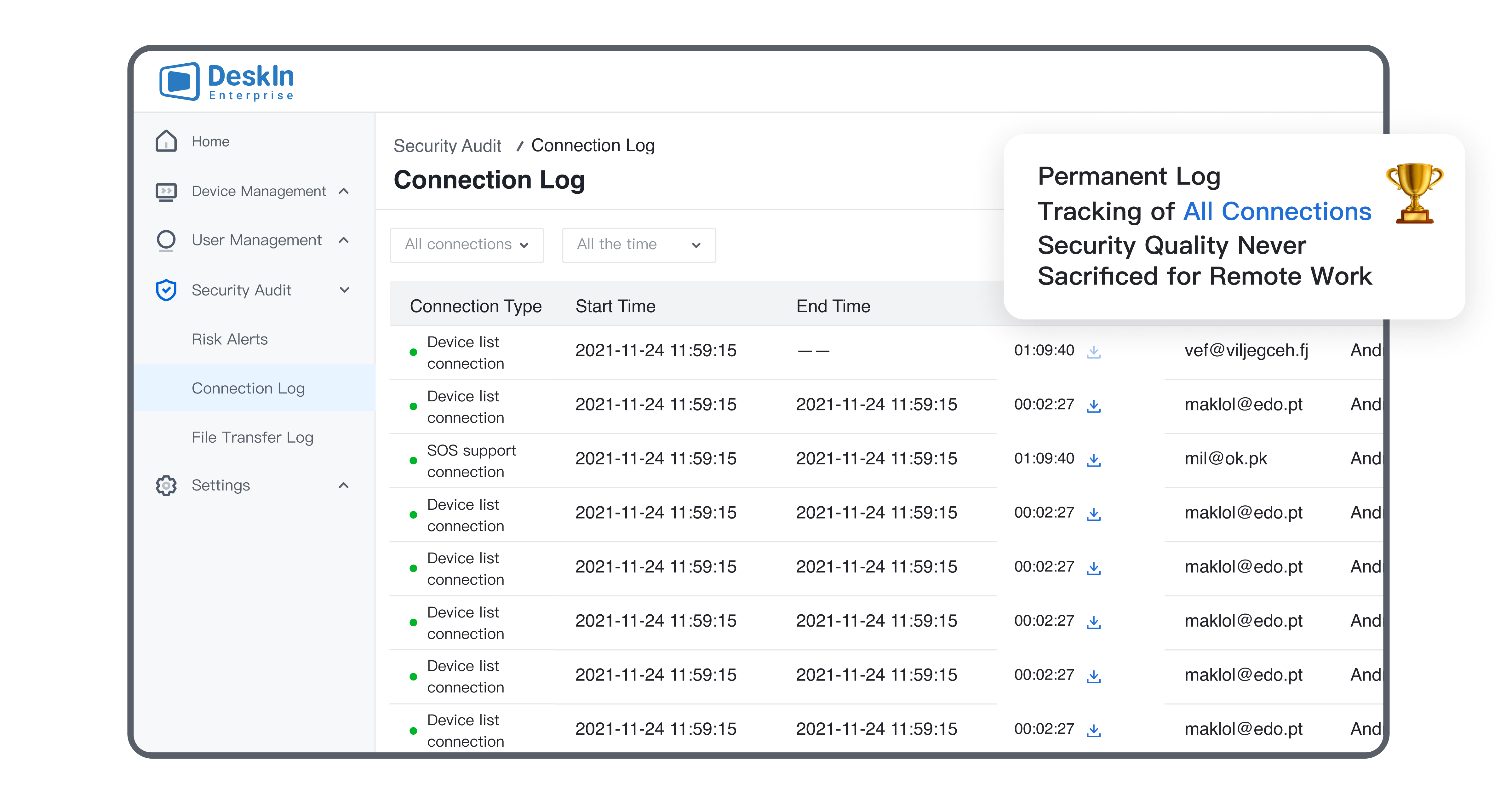
Task: Click the Settings menu label
Action: 221,485
